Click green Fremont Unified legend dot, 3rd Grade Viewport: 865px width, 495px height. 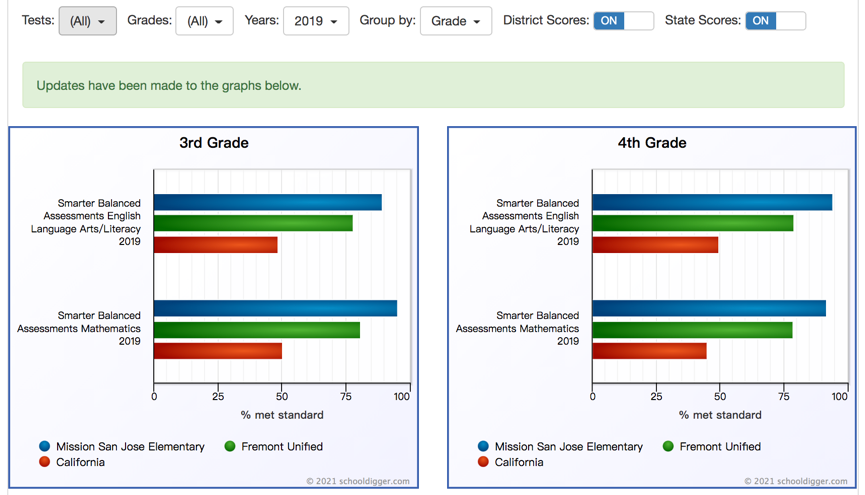pos(230,447)
